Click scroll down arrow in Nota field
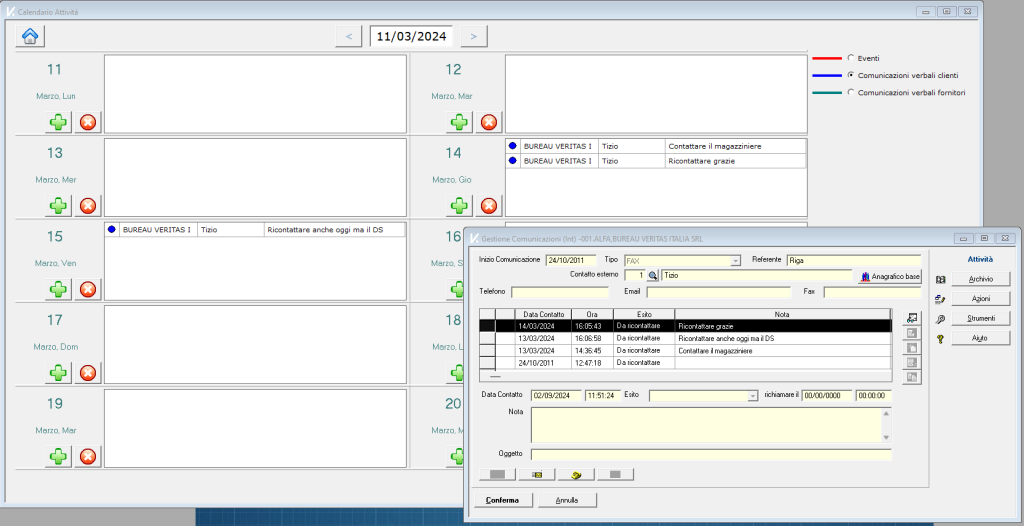 click(885, 437)
